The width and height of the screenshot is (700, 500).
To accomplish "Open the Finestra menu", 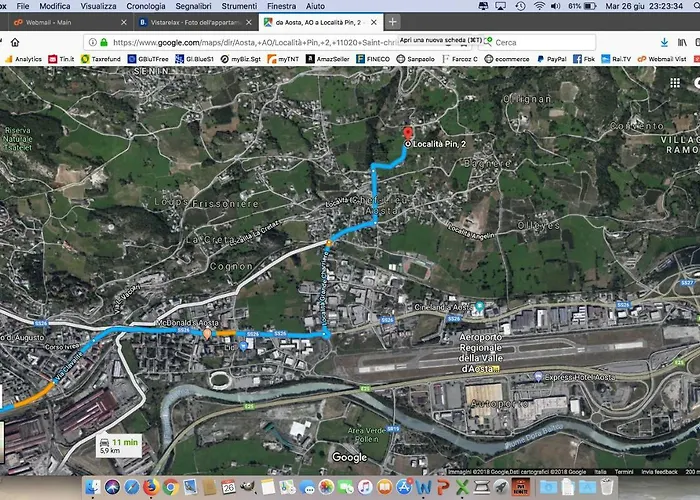I will pos(281,6).
